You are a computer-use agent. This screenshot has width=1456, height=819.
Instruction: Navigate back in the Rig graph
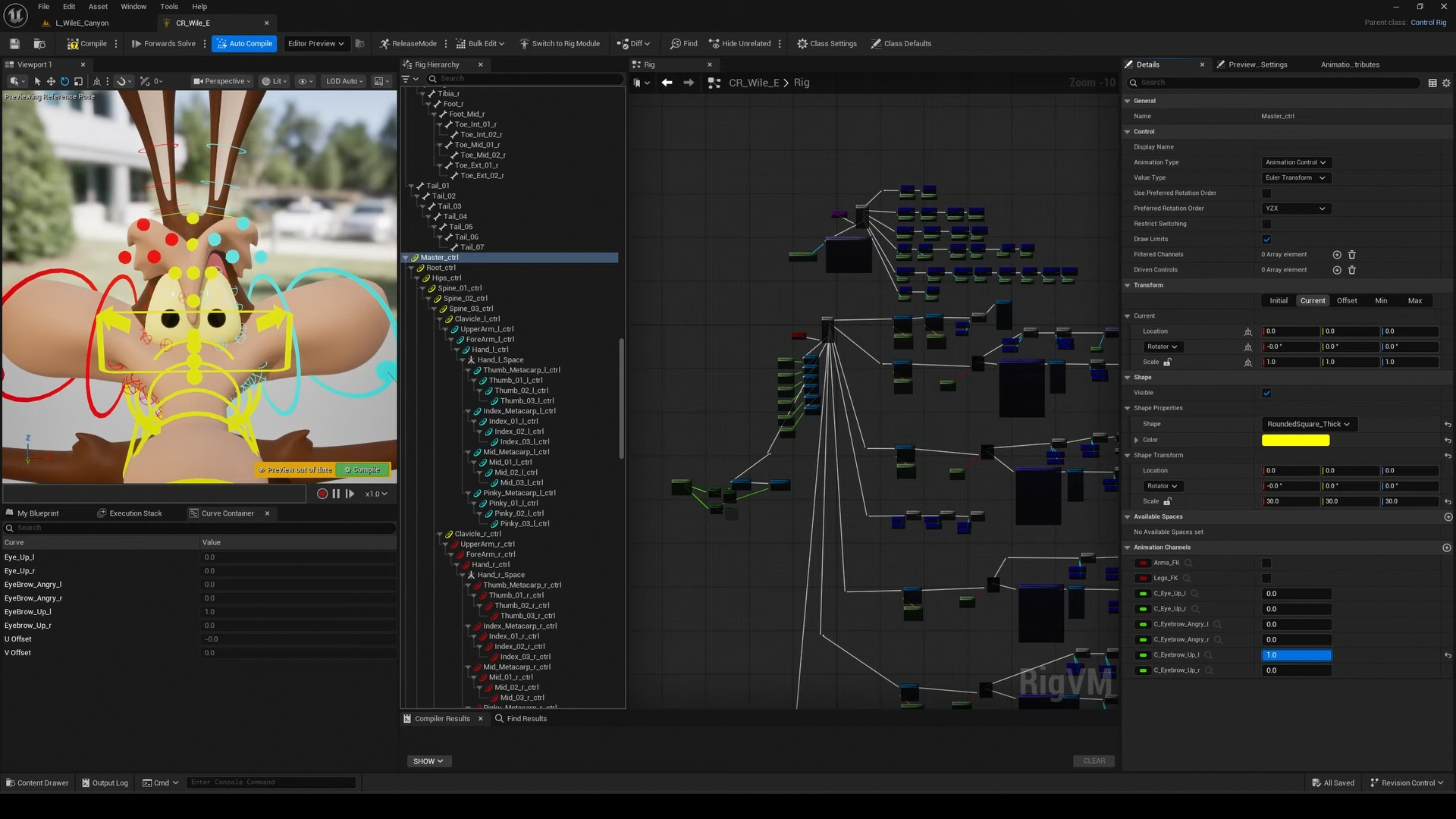(667, 83)
